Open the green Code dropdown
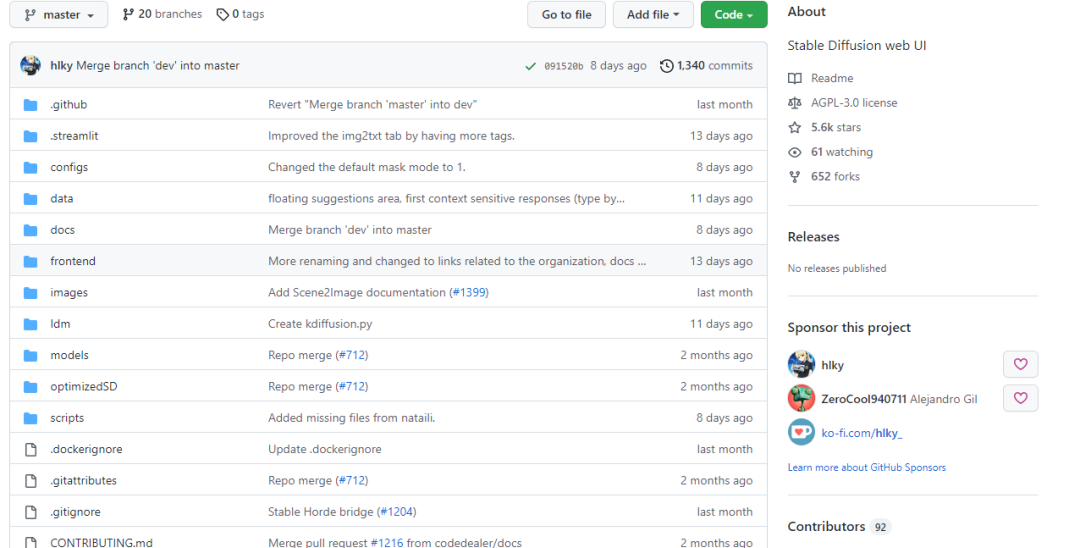The width and height of the screenshot is (1080, 548). tap(734, 14)
